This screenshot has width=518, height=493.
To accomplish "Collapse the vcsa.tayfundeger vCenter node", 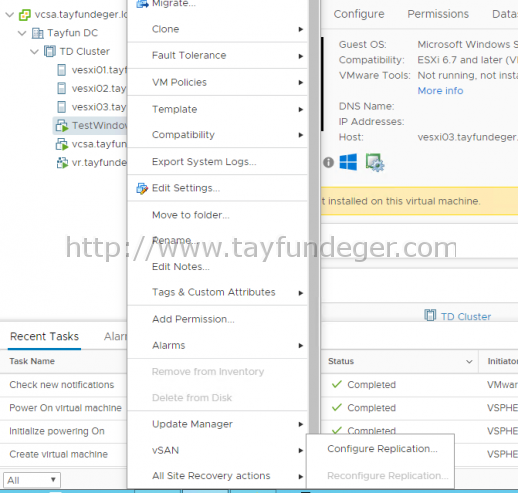I will (x=10, y=15).
